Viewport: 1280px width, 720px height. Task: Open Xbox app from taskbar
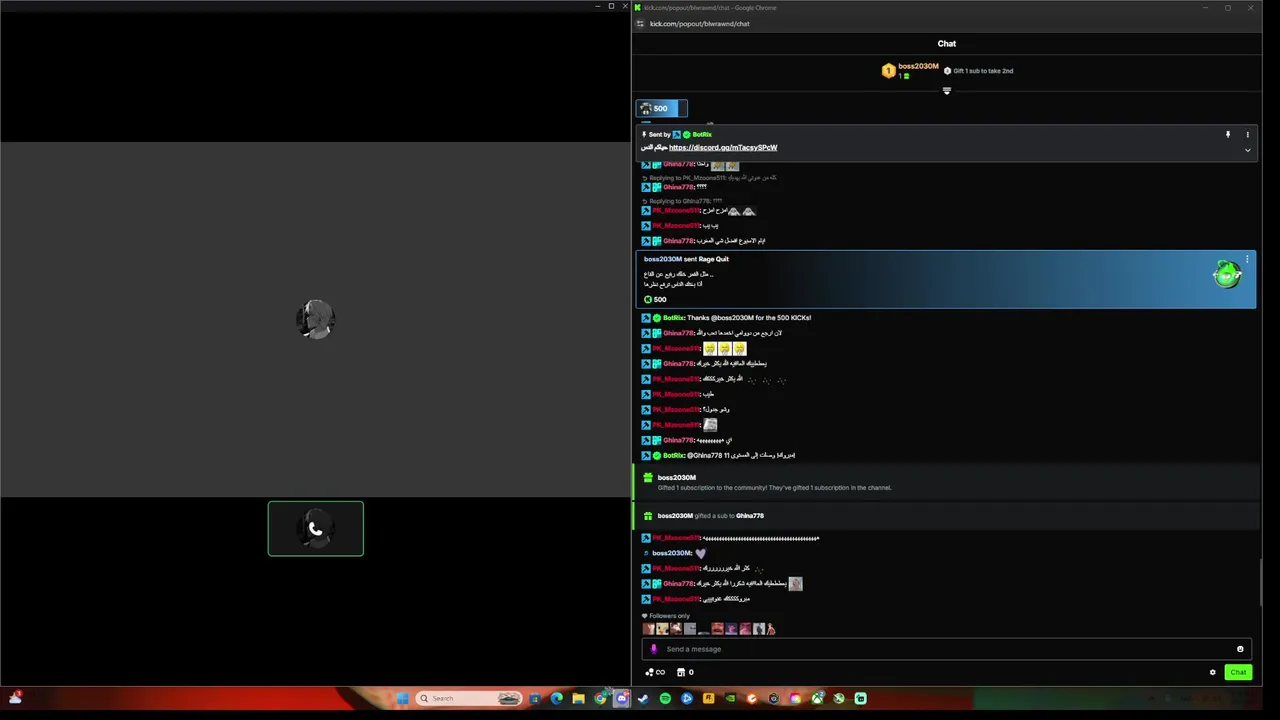(x=817, y=698)
